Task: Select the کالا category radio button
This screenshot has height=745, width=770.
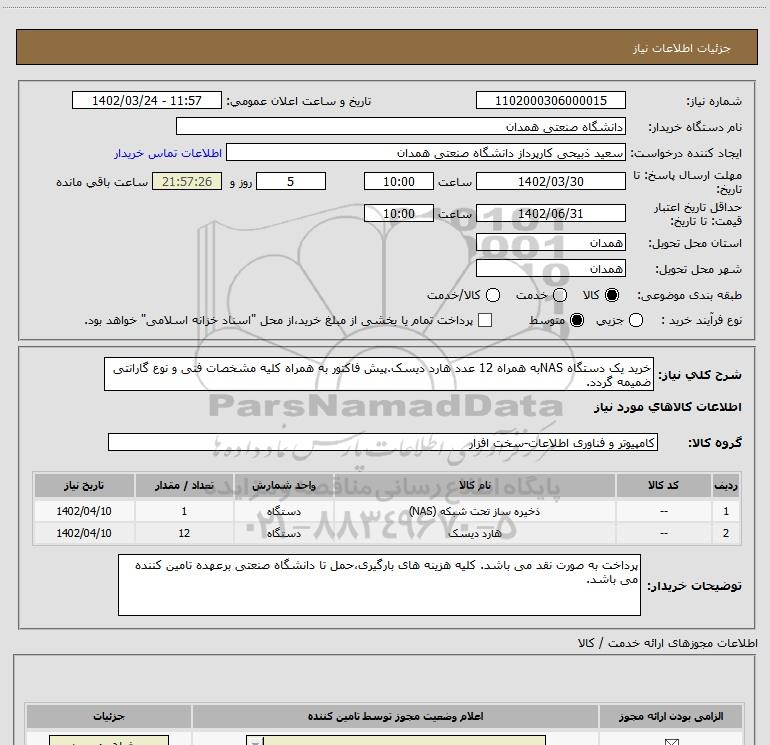Action: point(612,295)
